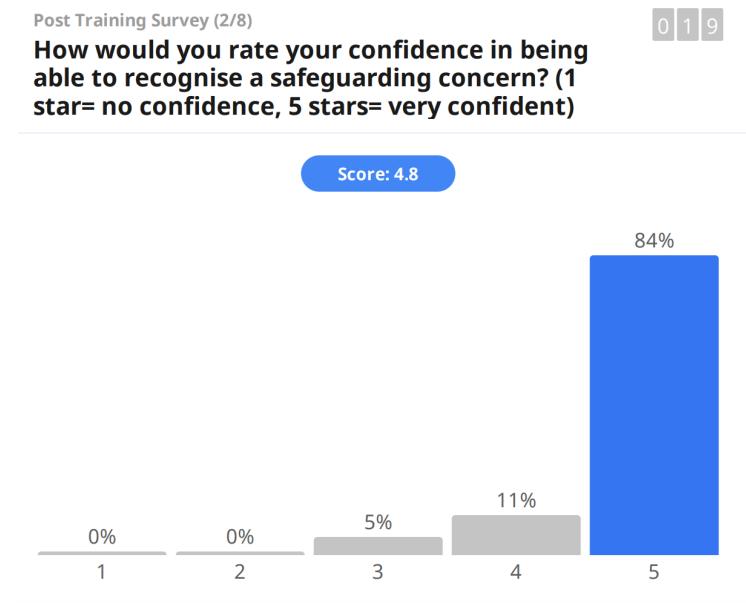The image size is (746, 603).
Task: Click the safeguarding confidence question heading
Action: 310,78
